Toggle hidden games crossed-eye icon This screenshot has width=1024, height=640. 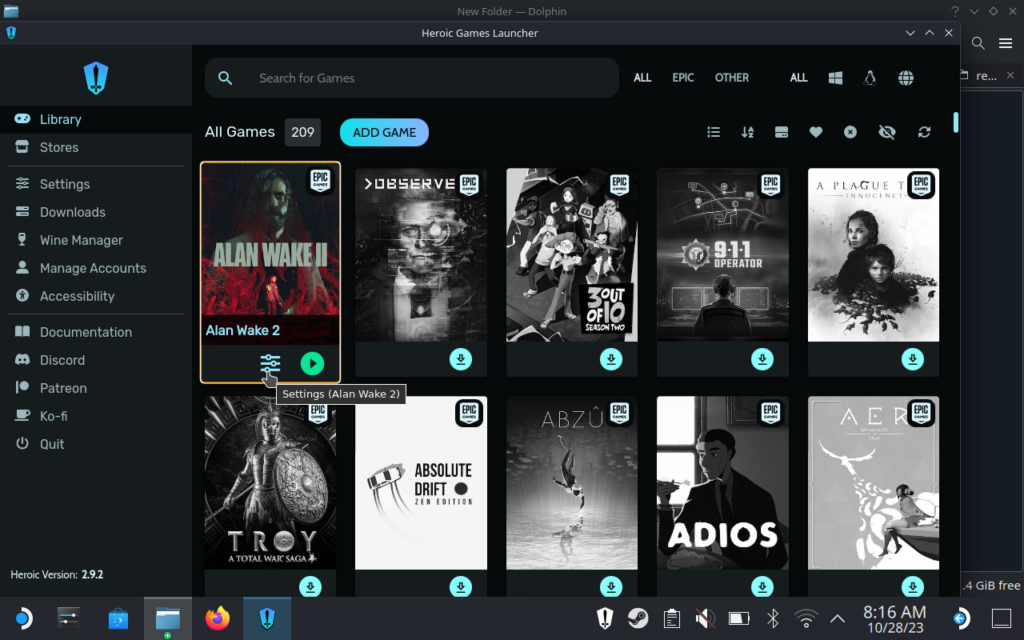[887, 132]
